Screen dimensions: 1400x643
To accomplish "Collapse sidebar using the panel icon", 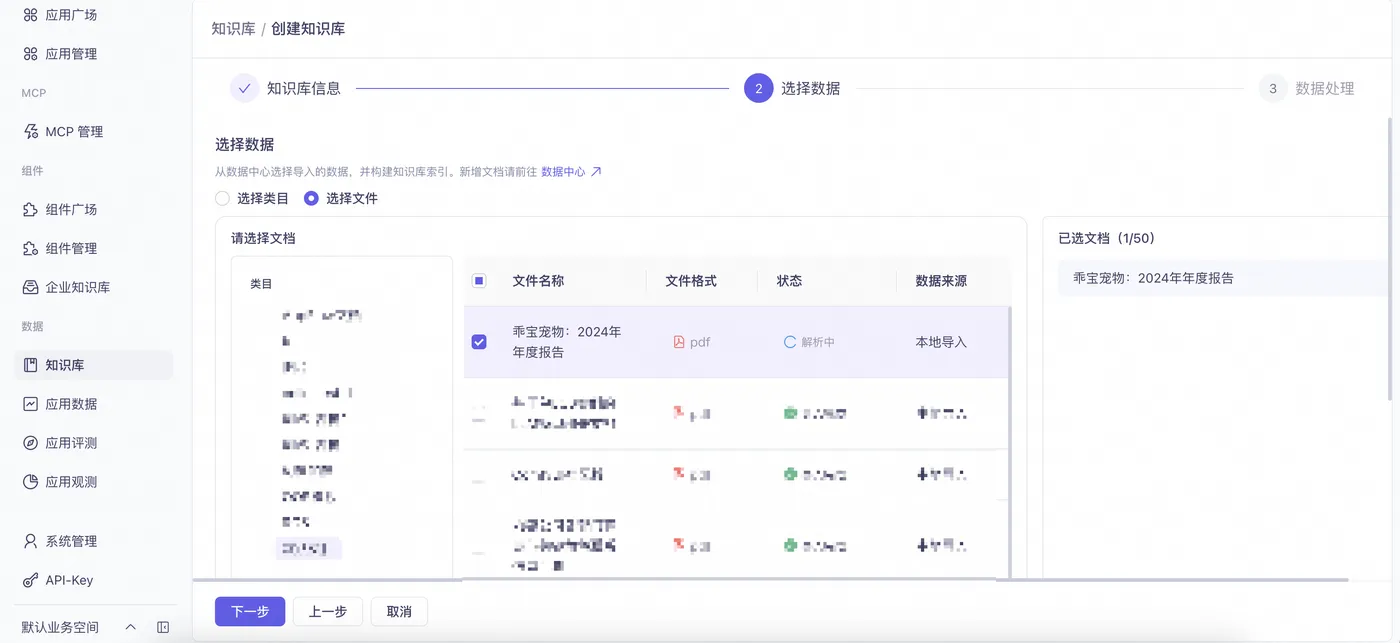I will [163, 627].
